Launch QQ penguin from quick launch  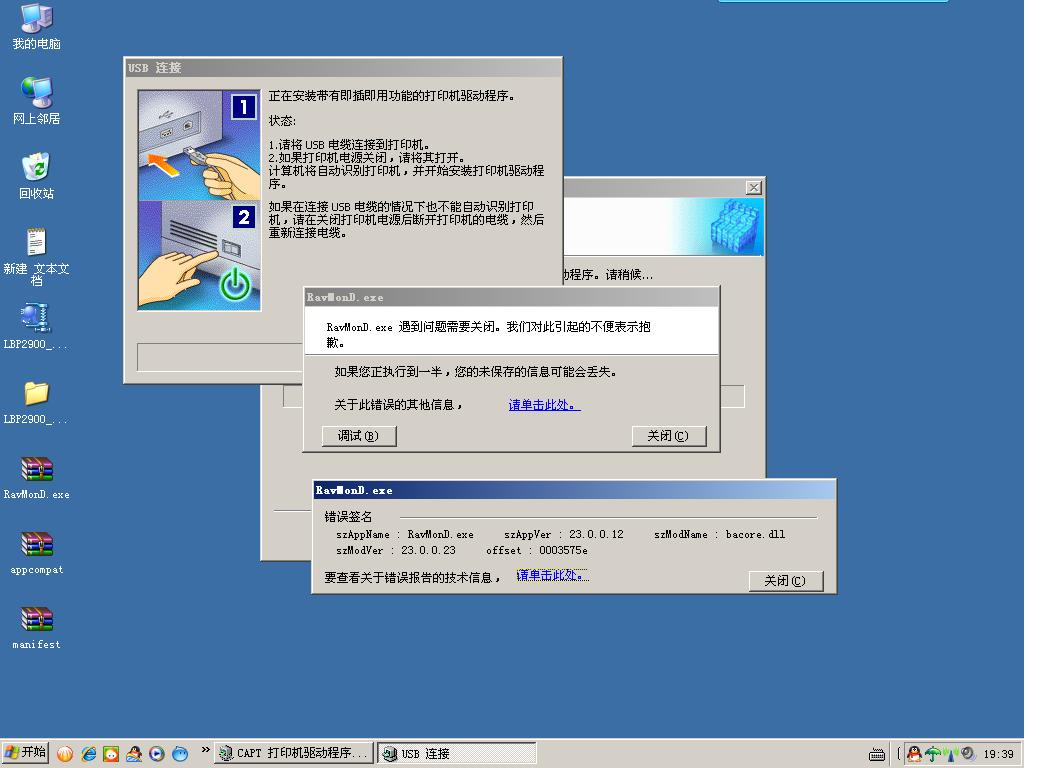point(134,754)
